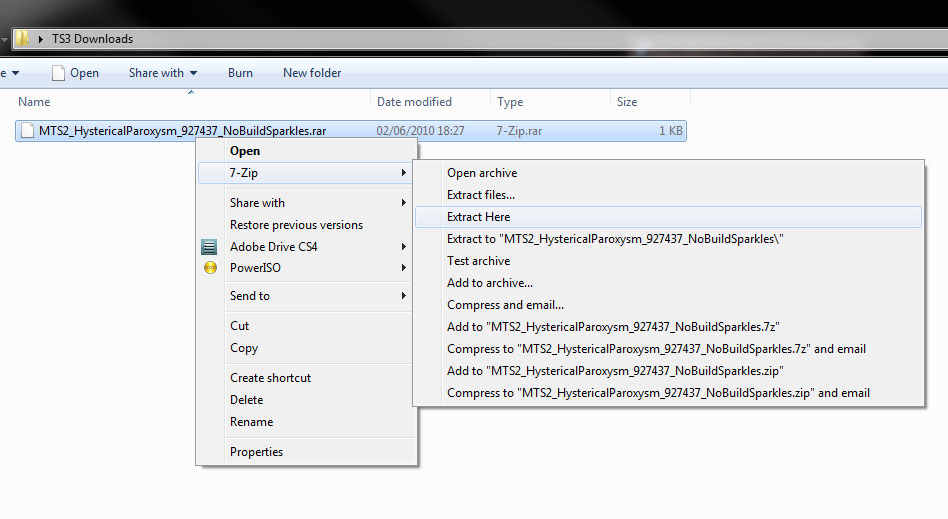Expand the Send to submenu
Image resolution: width=948 pixels, height=519 pixels.
coord(403,296)
